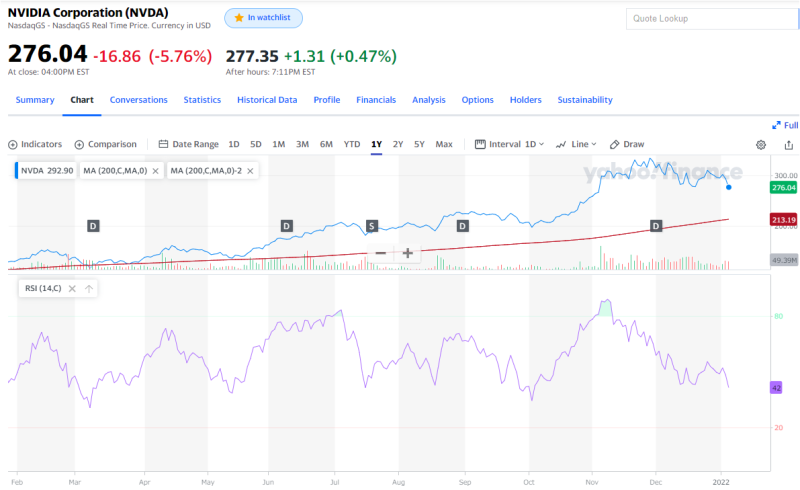The image size is (800, 490).
Task: Open the Financials tab
Action: tap(376, 100)
